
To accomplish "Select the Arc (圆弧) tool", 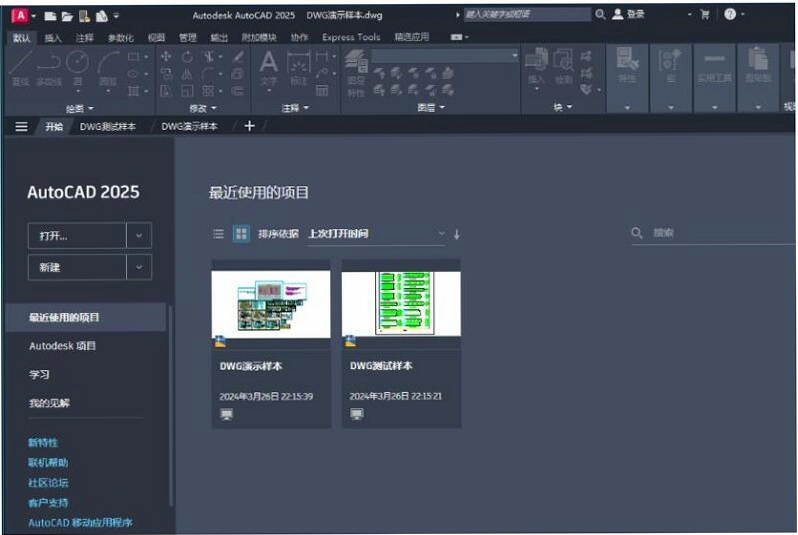I will point(108,69).
